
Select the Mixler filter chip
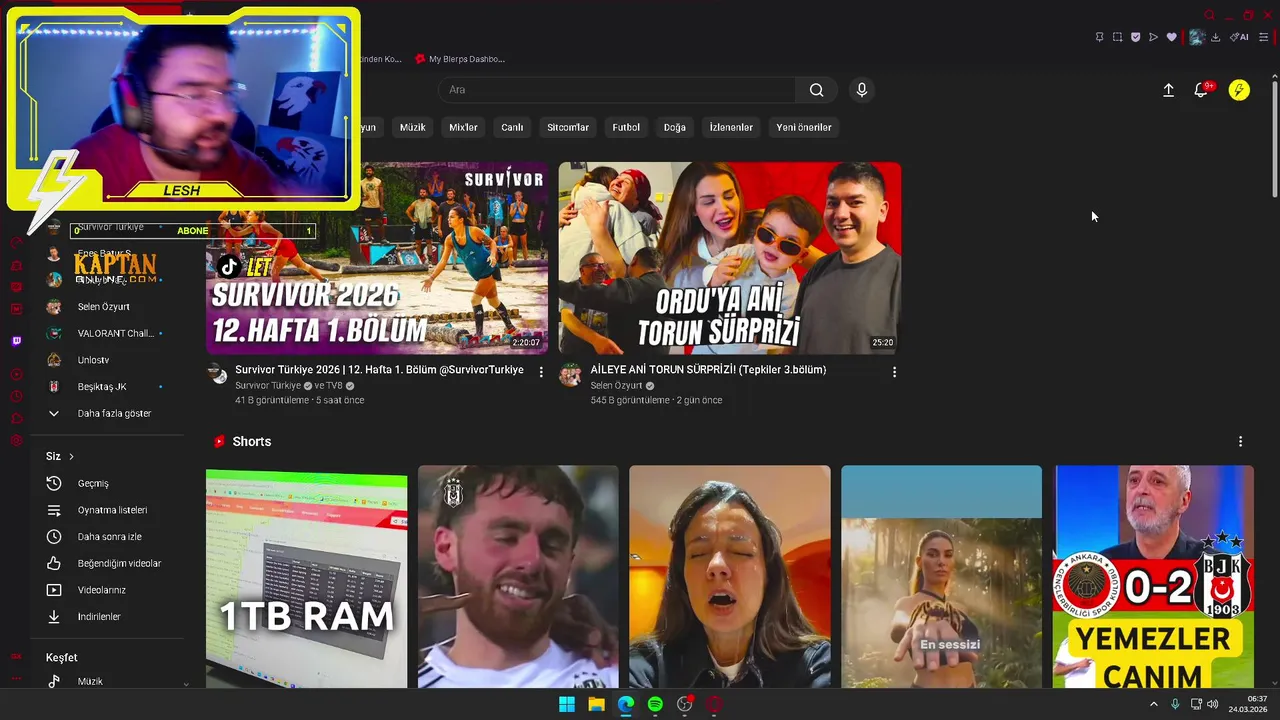(x=463, y=127)
